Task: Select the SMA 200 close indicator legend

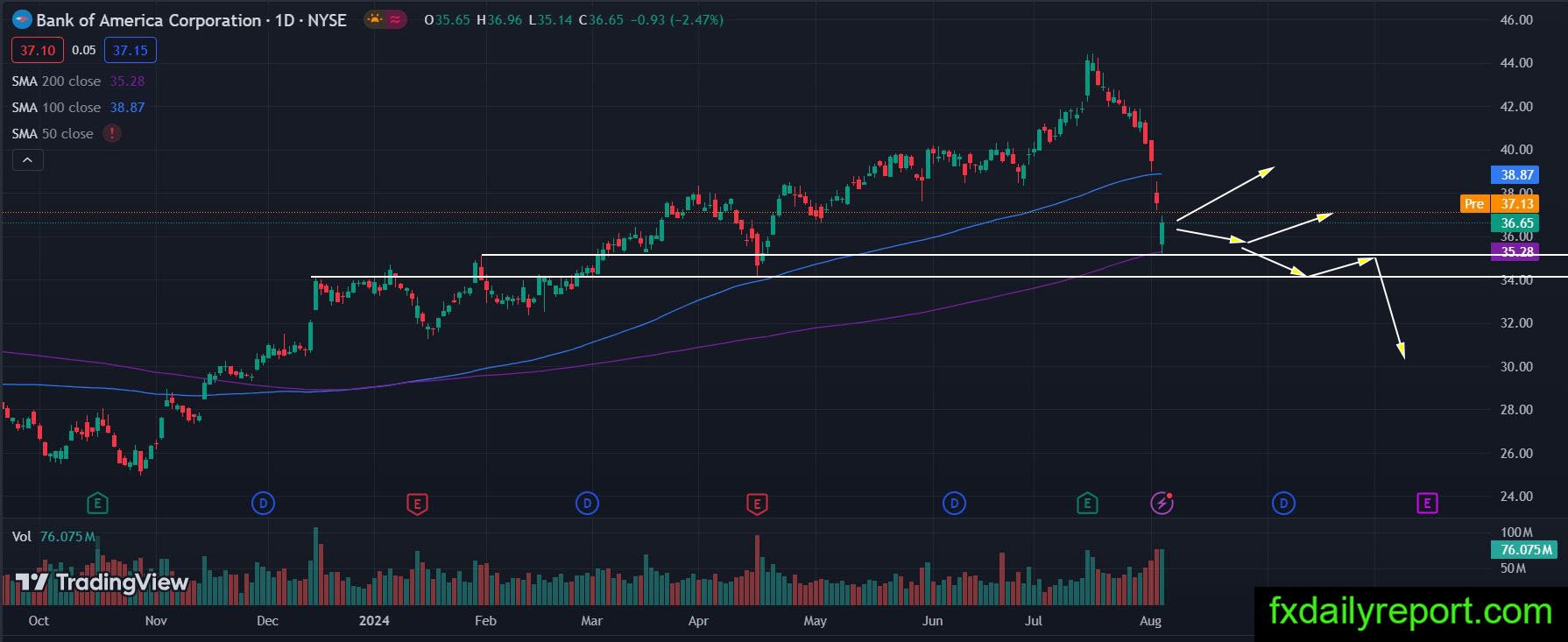Action: pyautogui.click(x=56, y=81)
